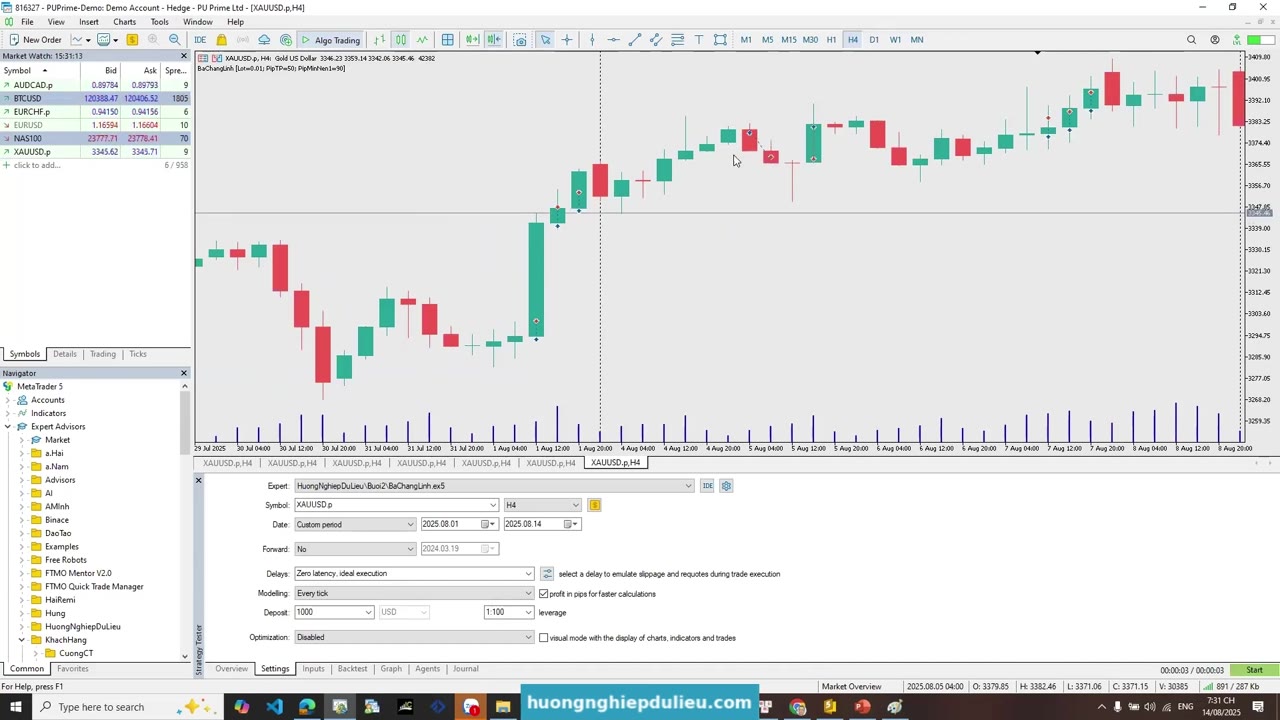Viewport: 1280px width, 720px height.
Task: Select the M15 timeframe
Action: point(789,40)
